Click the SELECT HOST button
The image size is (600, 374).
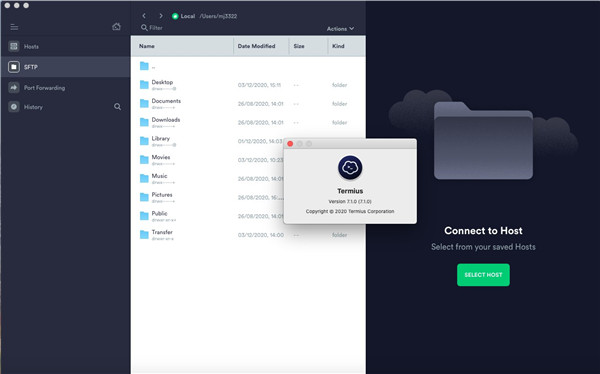pos(483,275)
